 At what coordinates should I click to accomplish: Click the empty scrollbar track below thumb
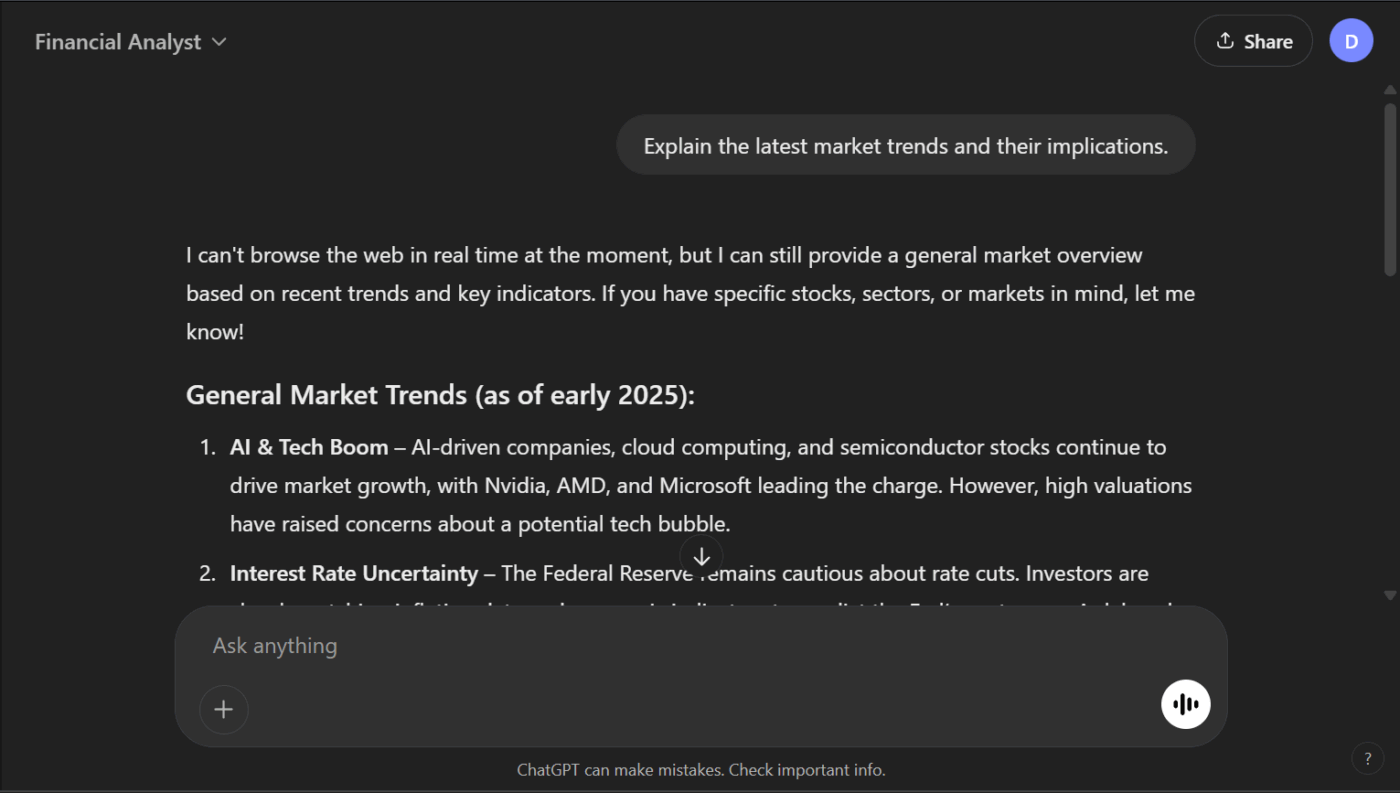[x=1390, y=430]
